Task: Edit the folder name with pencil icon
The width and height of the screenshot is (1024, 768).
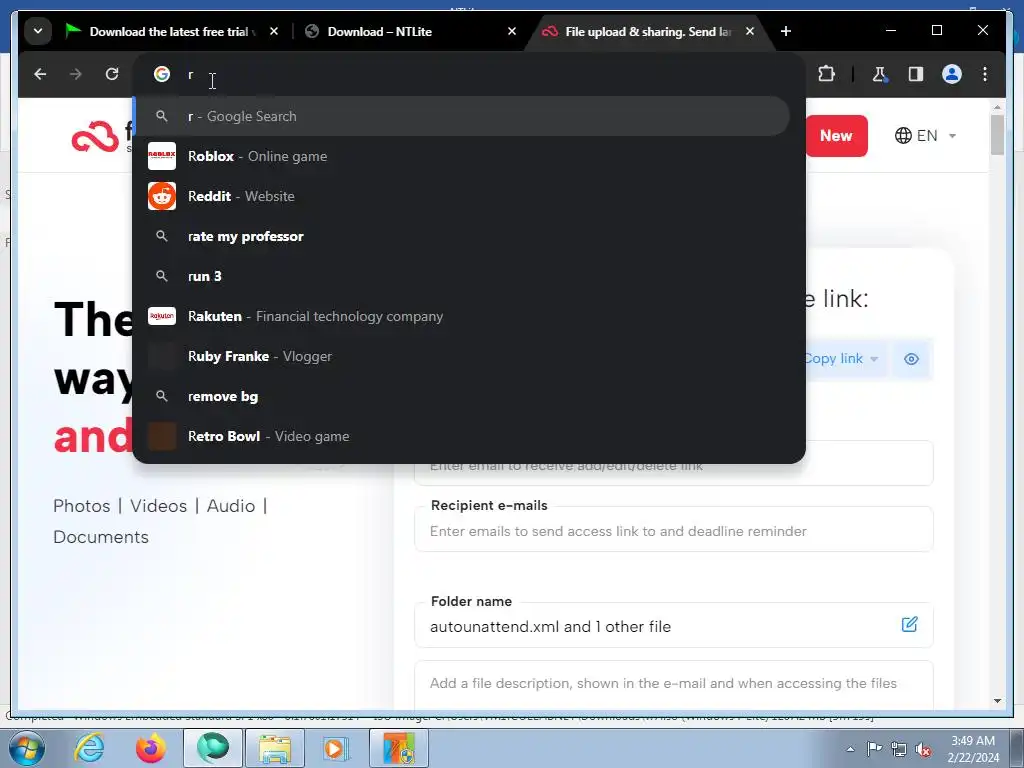Action: click(x=909, y=624)
